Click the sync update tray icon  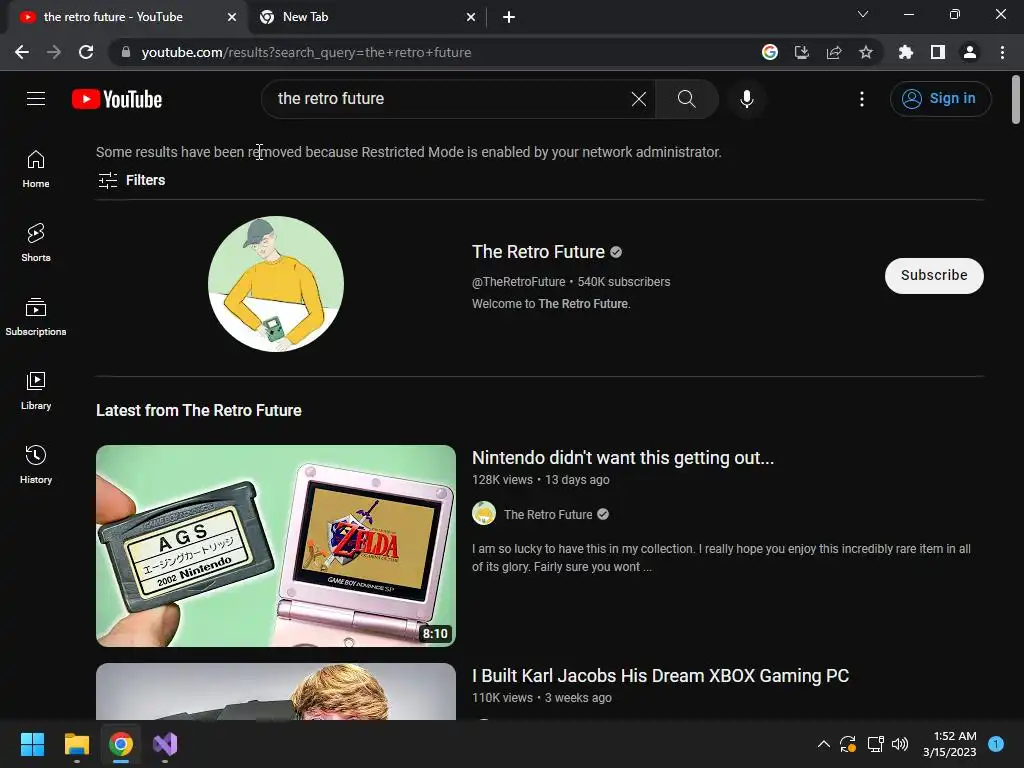[848, 744]
